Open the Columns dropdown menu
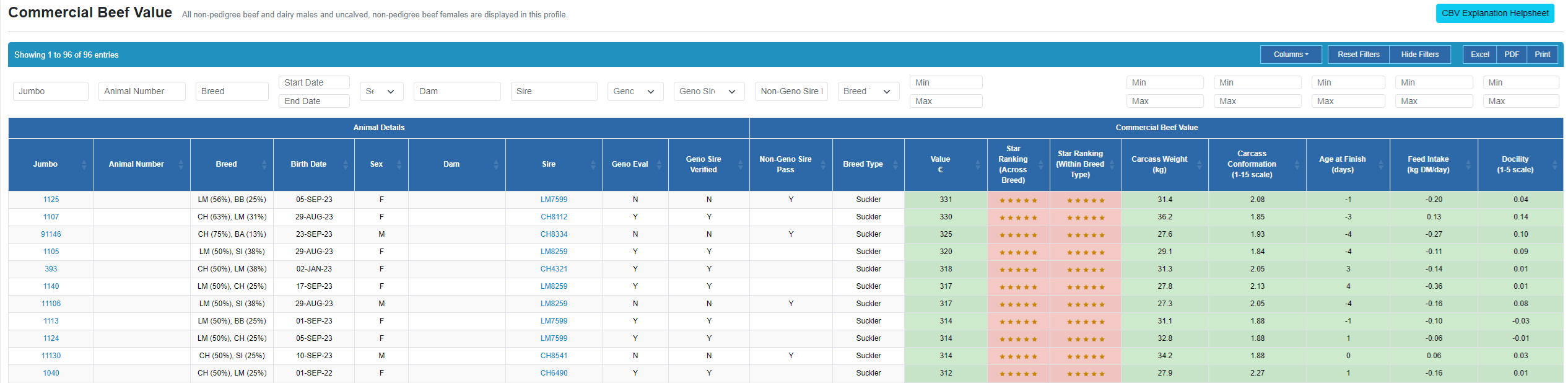Image resolution: width=1568 pixels, height=383 pixels. tap(1291, 55)
